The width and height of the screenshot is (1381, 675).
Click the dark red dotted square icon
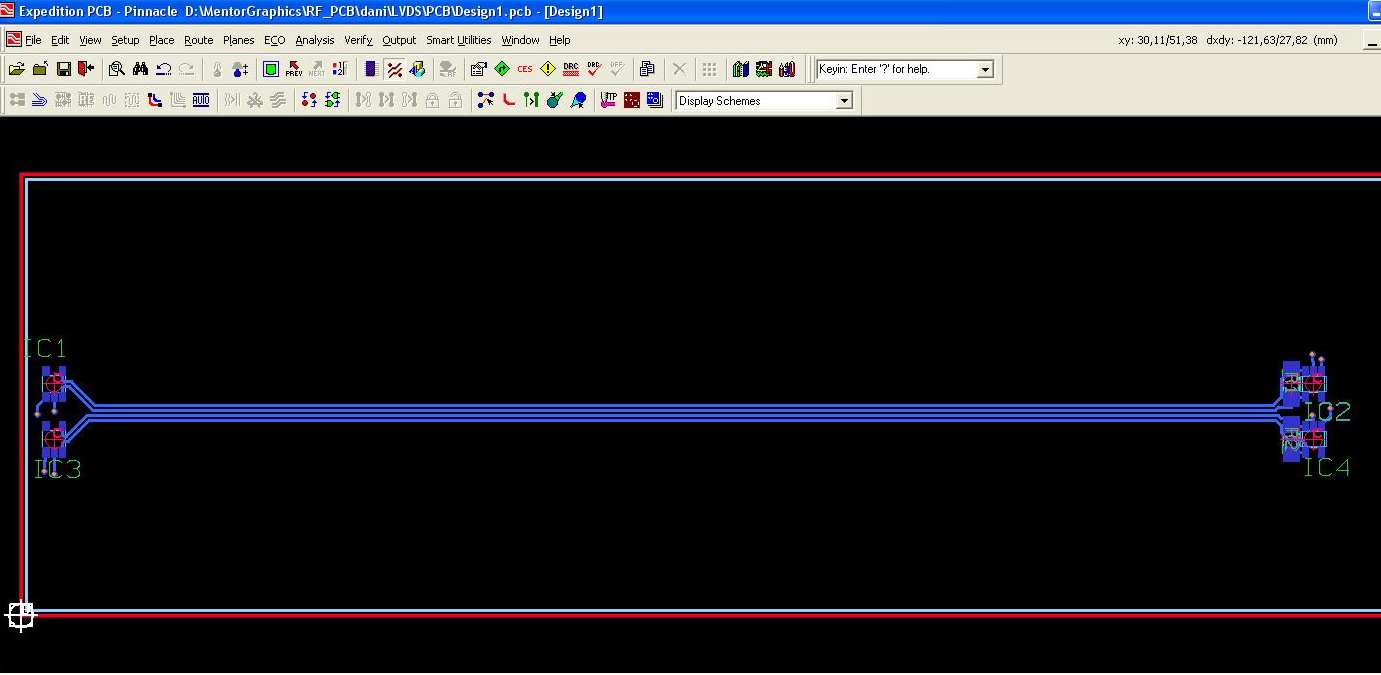[632, 100]
